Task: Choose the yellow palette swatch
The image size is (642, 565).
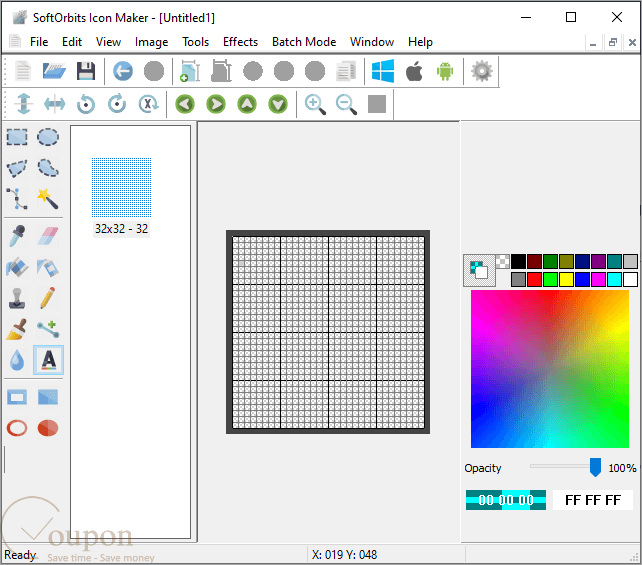Action: click(x=566, y=280)
